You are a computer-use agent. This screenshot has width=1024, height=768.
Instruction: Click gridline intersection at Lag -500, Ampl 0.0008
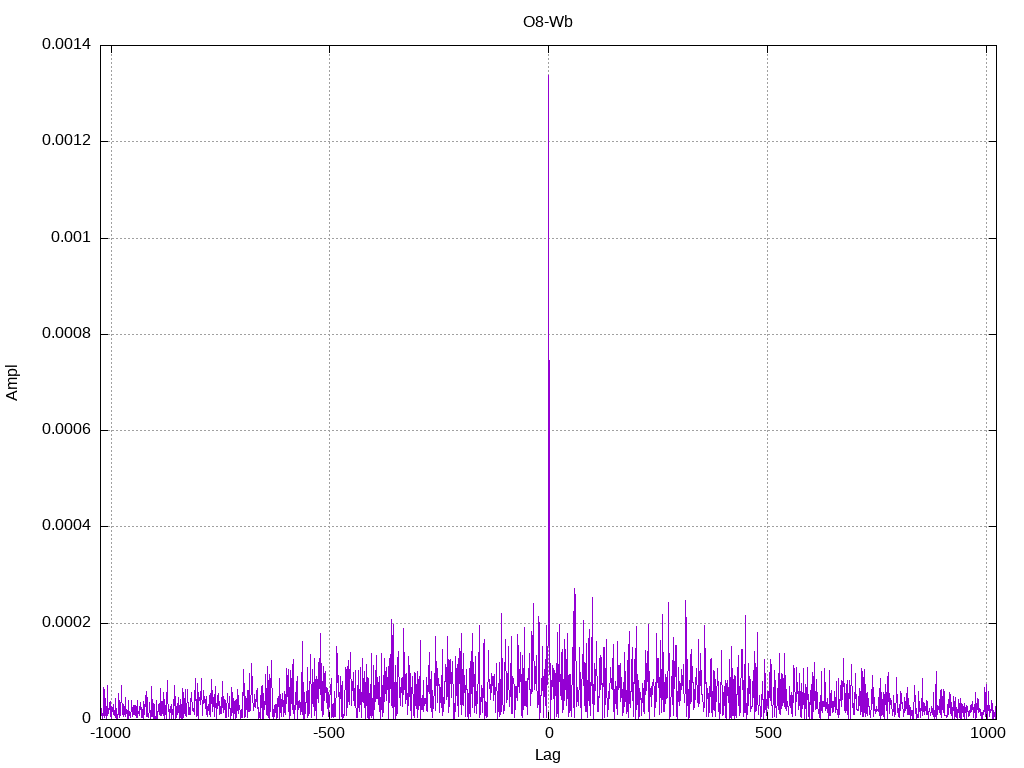click(x=329, y=334)
